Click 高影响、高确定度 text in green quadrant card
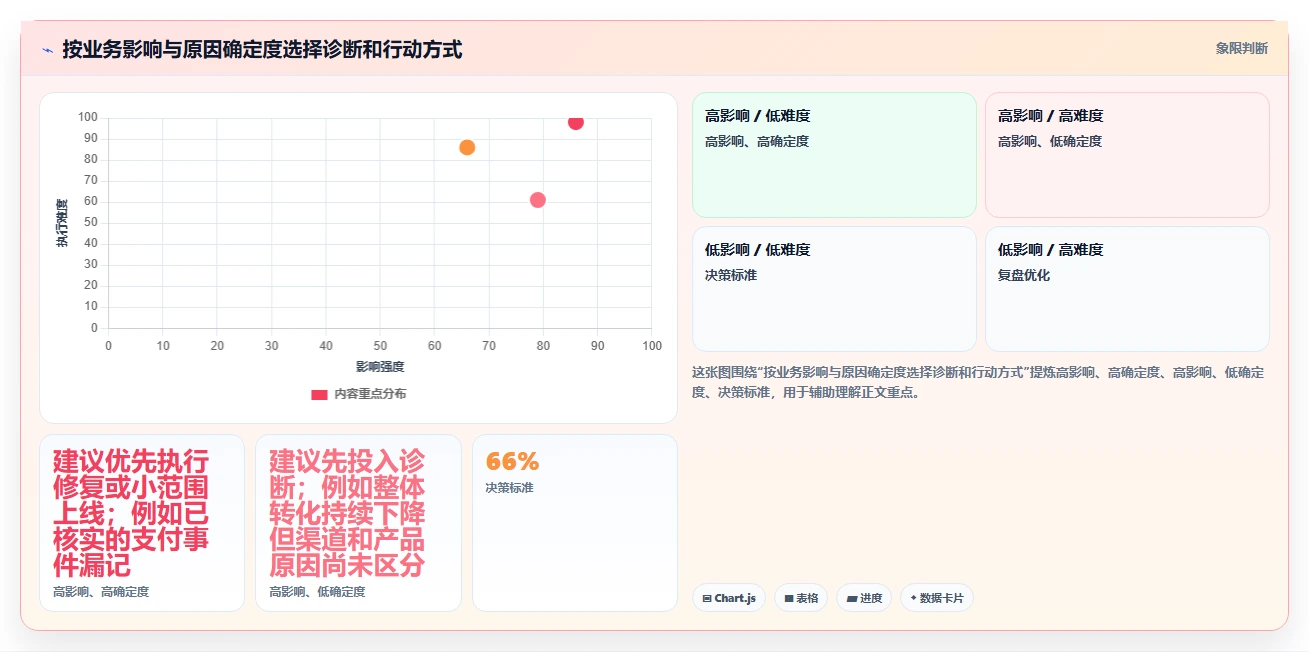The height and width of the screenshot is (652, 1309). (757, 142)
